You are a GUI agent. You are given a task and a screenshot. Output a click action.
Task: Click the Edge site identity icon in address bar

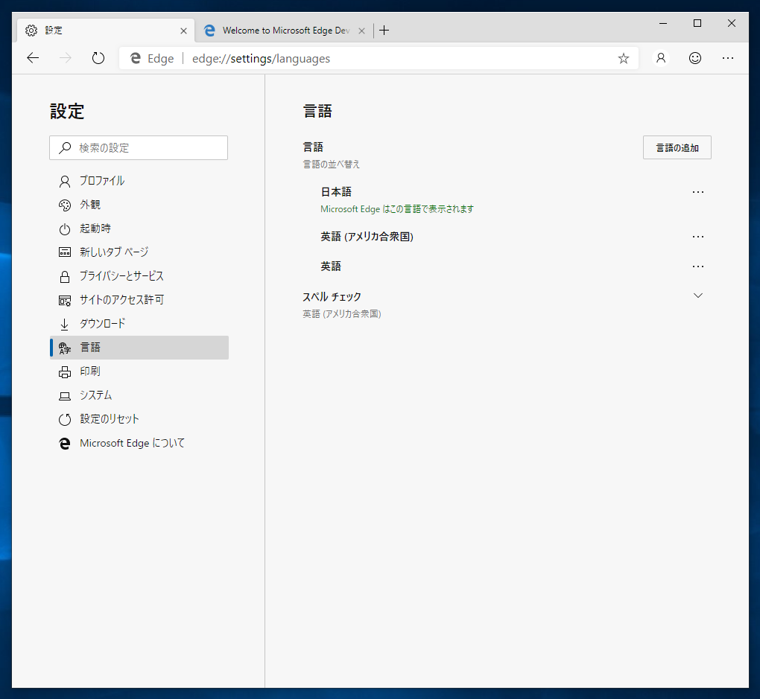point(136,59)
